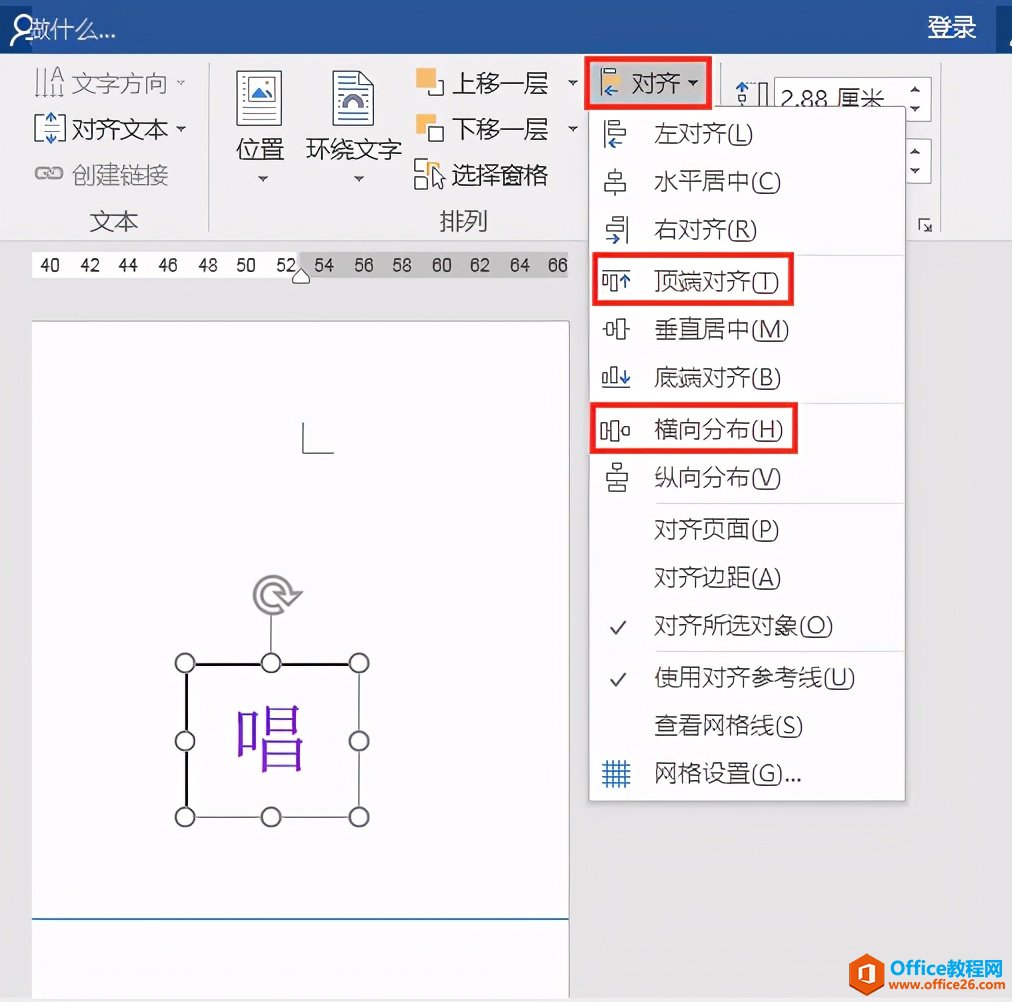Open the Size dialog launcher
The image size is (1012, 1002).
(925, 225)
